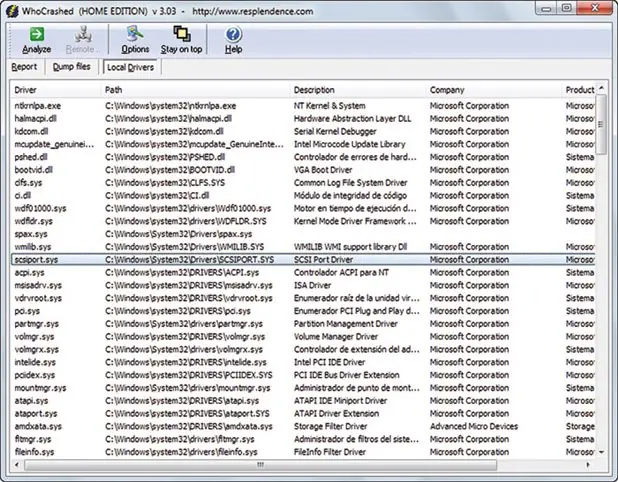The image size is (618, 482).
Task: Select the pci.sys driver row
Action: click(x=303, y=311)
